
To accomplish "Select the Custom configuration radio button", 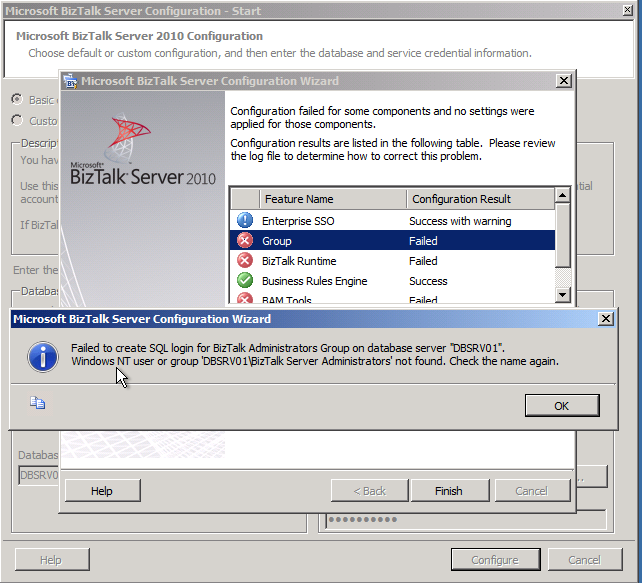I will [x=17, y=120].
